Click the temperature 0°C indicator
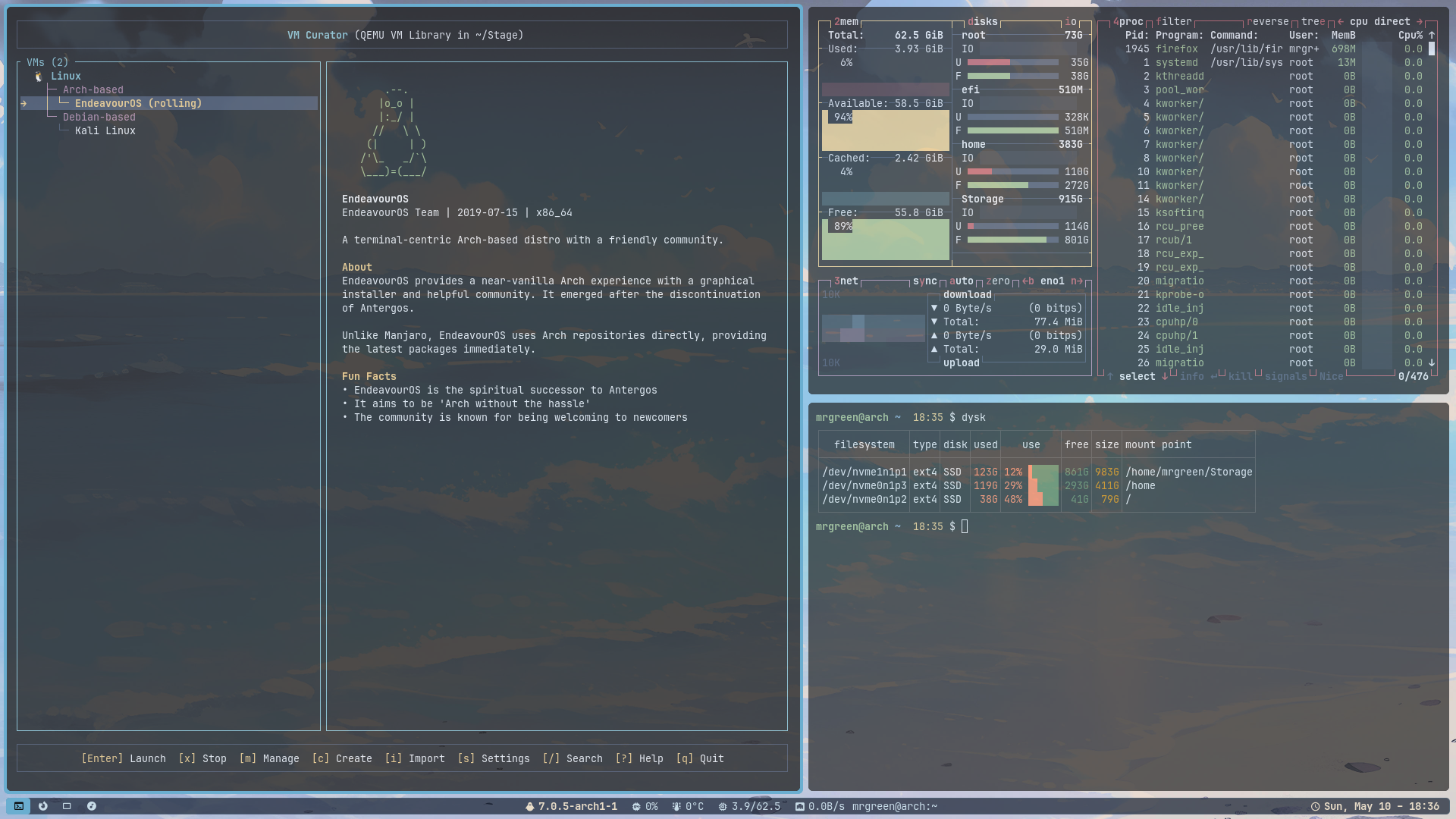Image resolution: width=1456 pixels, height=819 pixels. pos(688,806)
